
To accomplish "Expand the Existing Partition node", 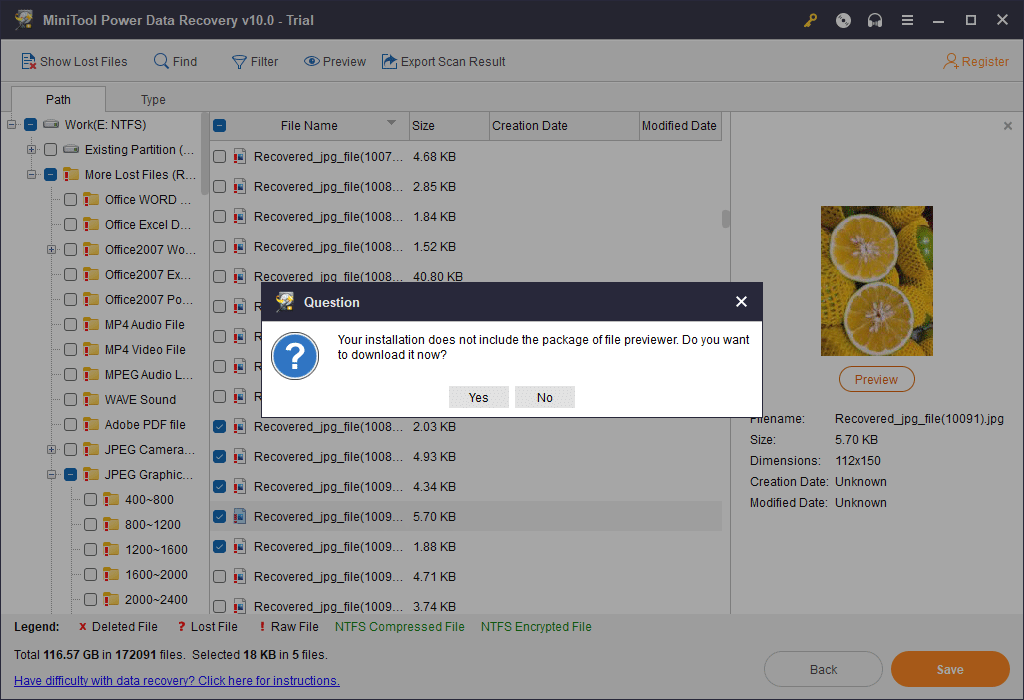I will pyautogui.click(x=31, y=150).
